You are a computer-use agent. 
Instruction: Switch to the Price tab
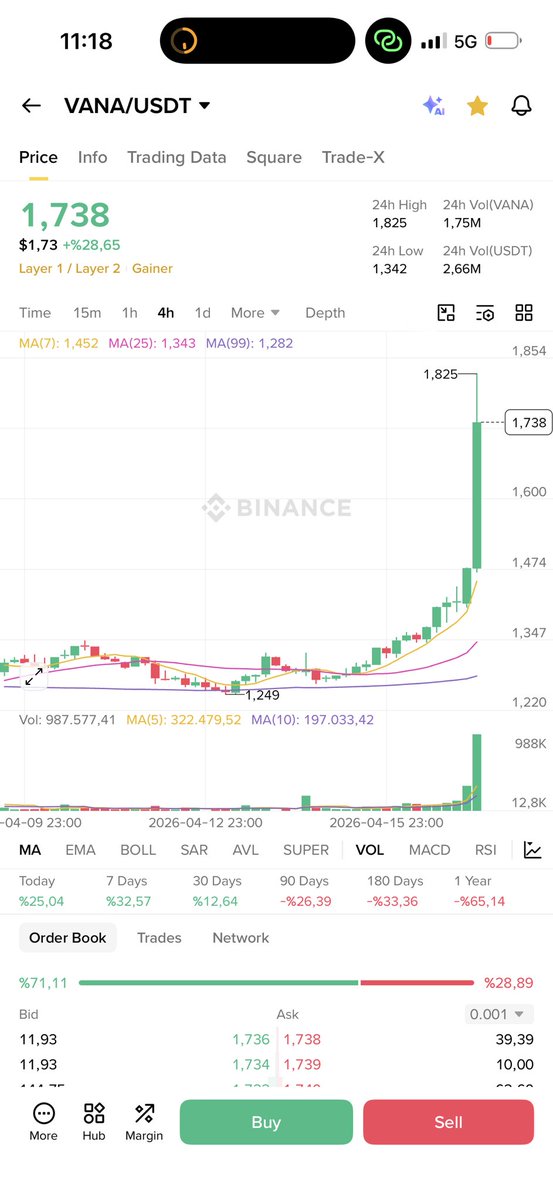coord(39,157)
